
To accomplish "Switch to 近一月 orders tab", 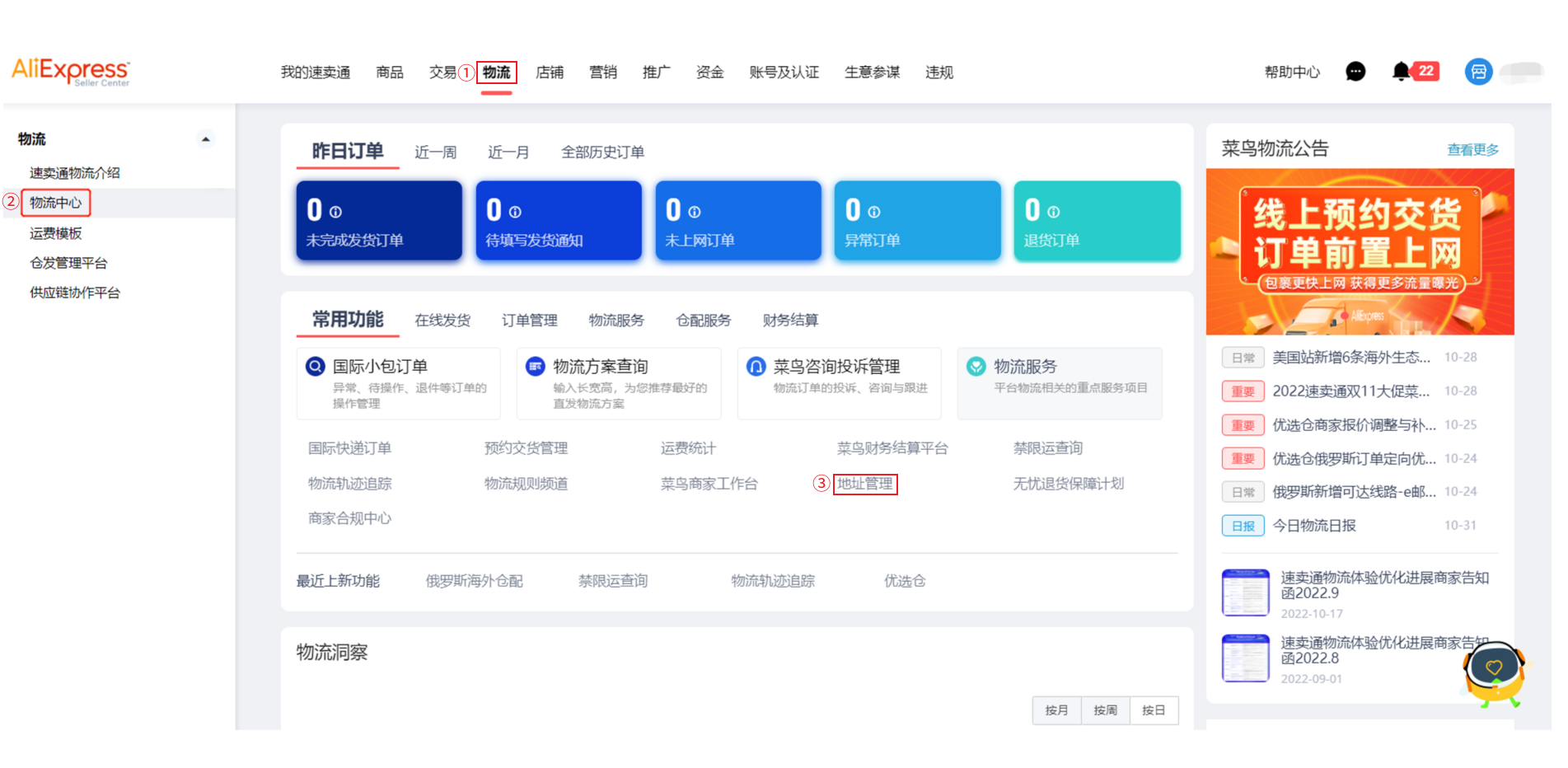I will [508, 152].
